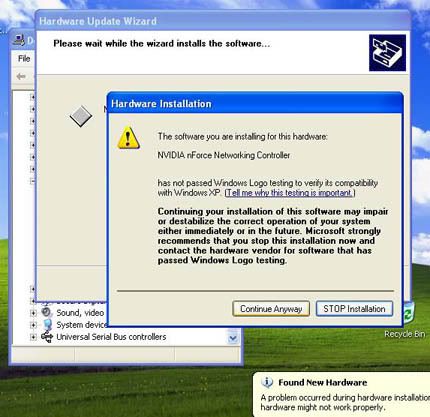Viewport: 430px width, 417px height.
Task: Collapse the expanded minus node in Device Manager tree
Action: 33,182
